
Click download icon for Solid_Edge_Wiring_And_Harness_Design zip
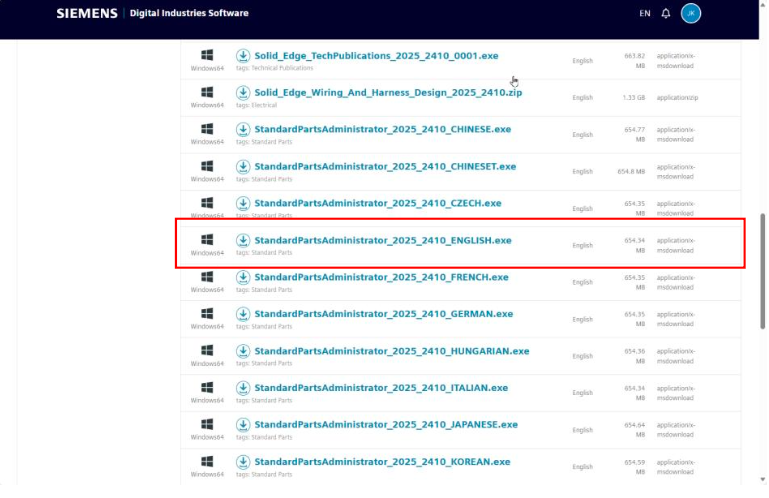[243, 93]
